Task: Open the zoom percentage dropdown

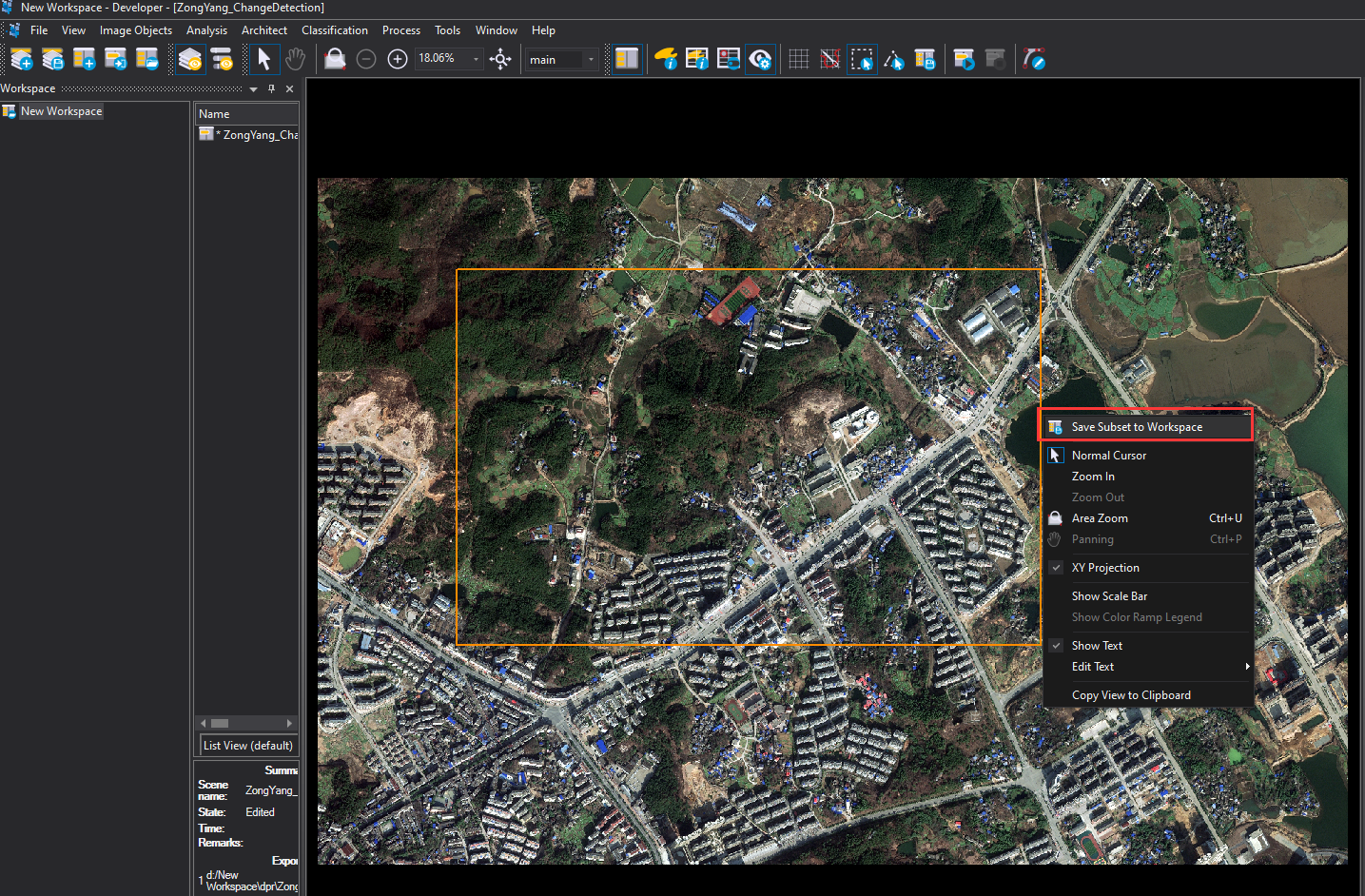Action: pos(476,59)
